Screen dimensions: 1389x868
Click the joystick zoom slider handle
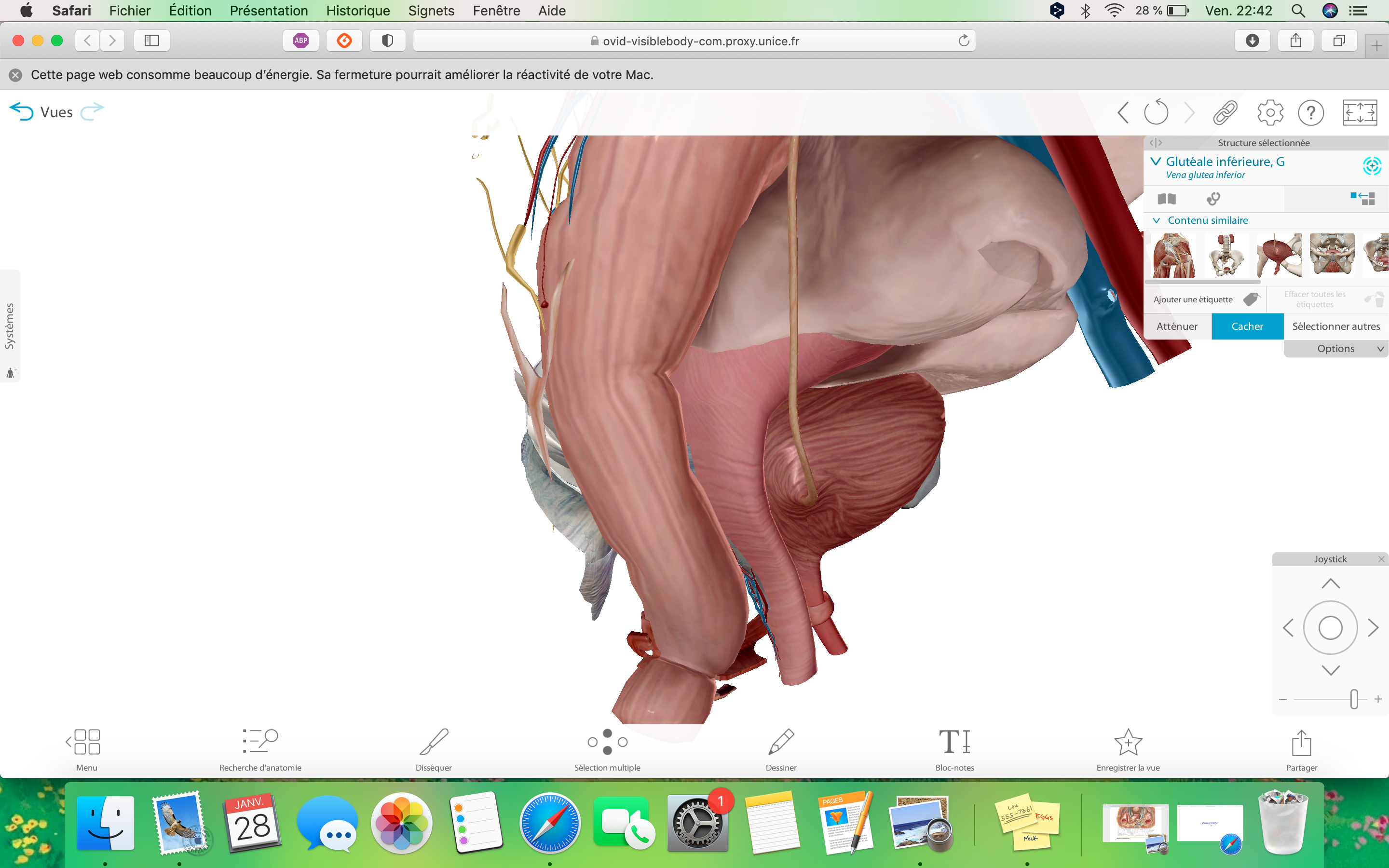click(x=1354, y=699)
